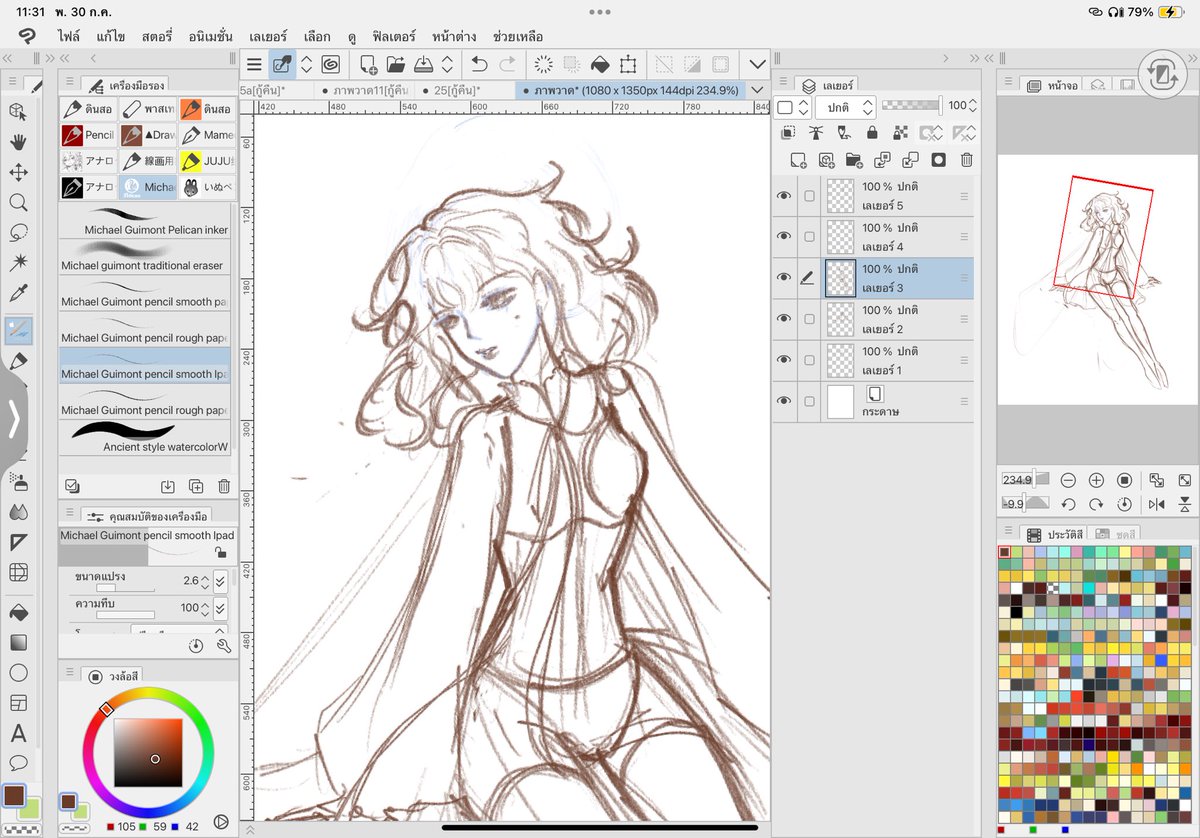
Task: Hide เลเยอร์ 4 with eye icon
Action: pos(784,237)
